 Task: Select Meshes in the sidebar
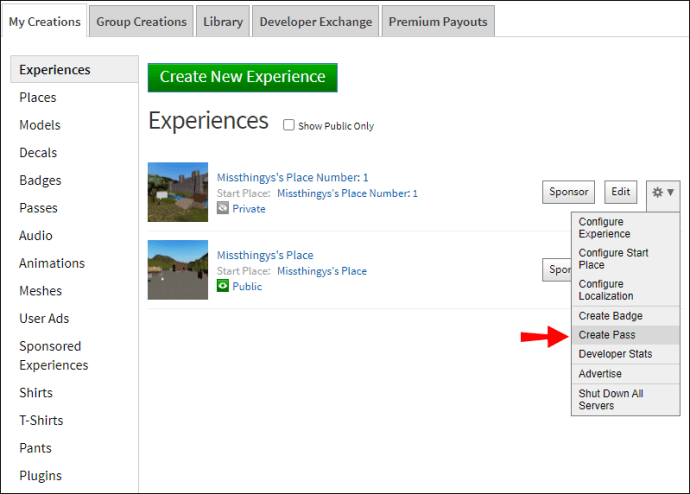pos(40,291)
